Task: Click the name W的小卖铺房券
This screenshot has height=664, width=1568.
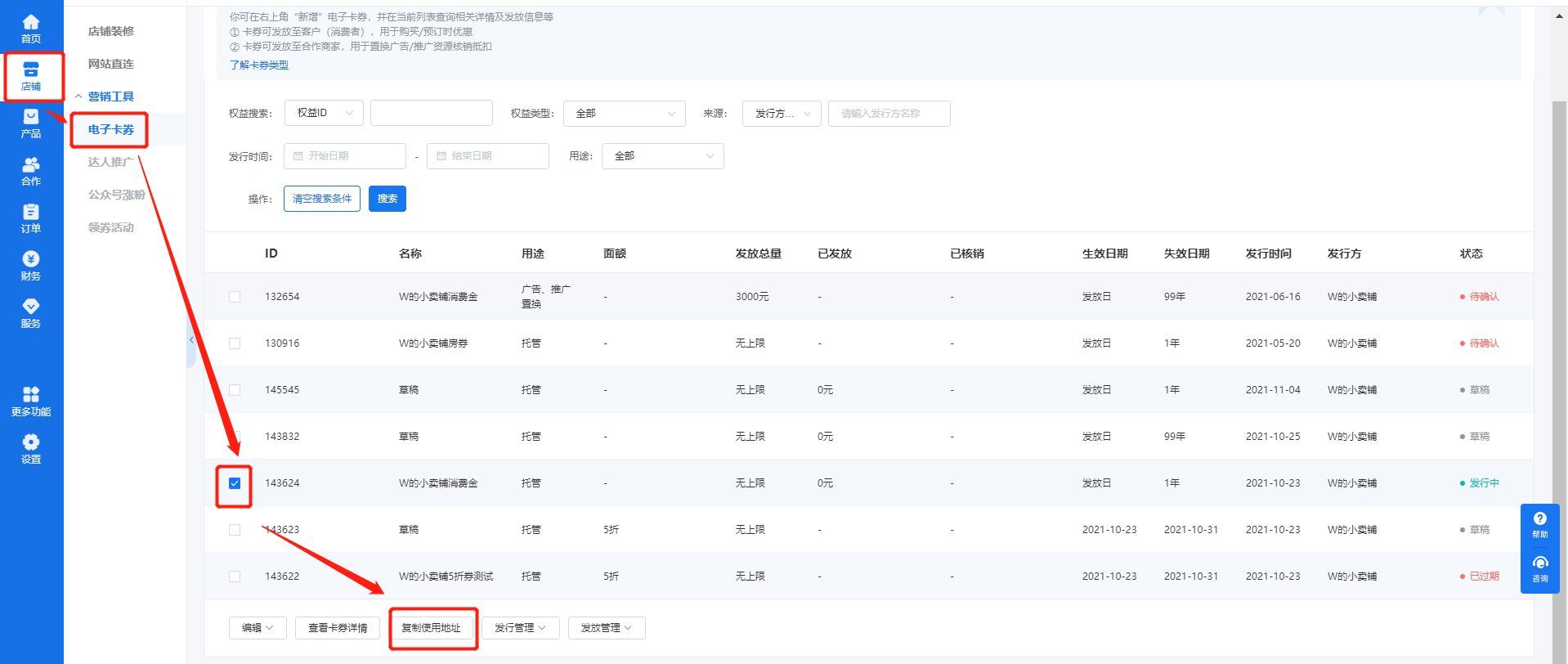Action: 433,343
